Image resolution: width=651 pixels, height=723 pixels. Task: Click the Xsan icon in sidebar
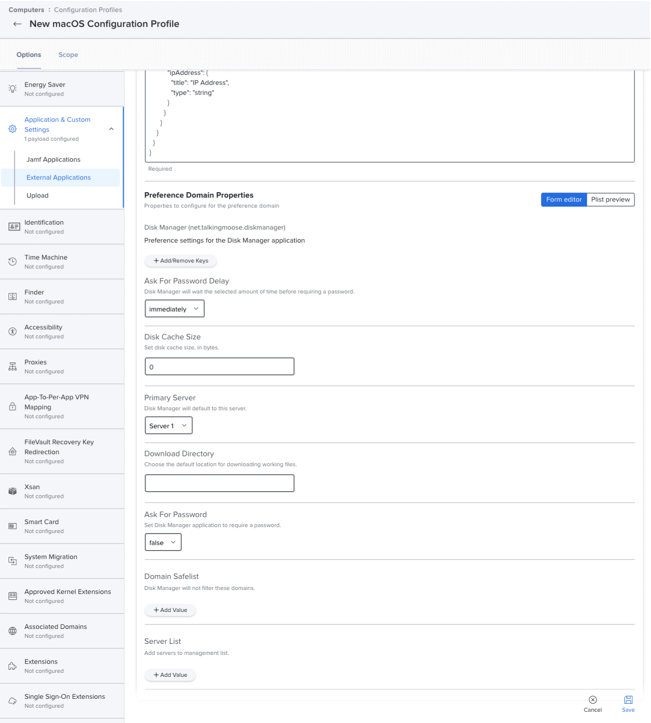coord(12,491)
